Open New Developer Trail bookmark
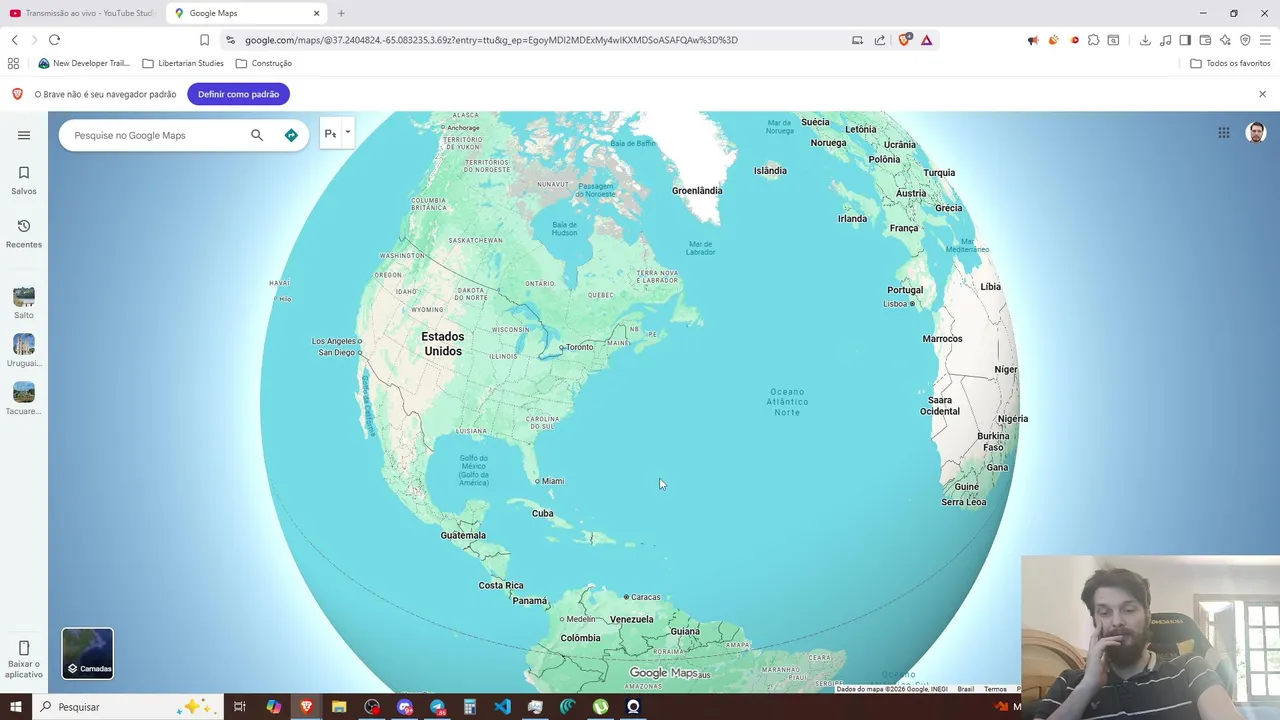This screenshot has height=720, width=1280. pyautogui.click(x=84, y=63)
